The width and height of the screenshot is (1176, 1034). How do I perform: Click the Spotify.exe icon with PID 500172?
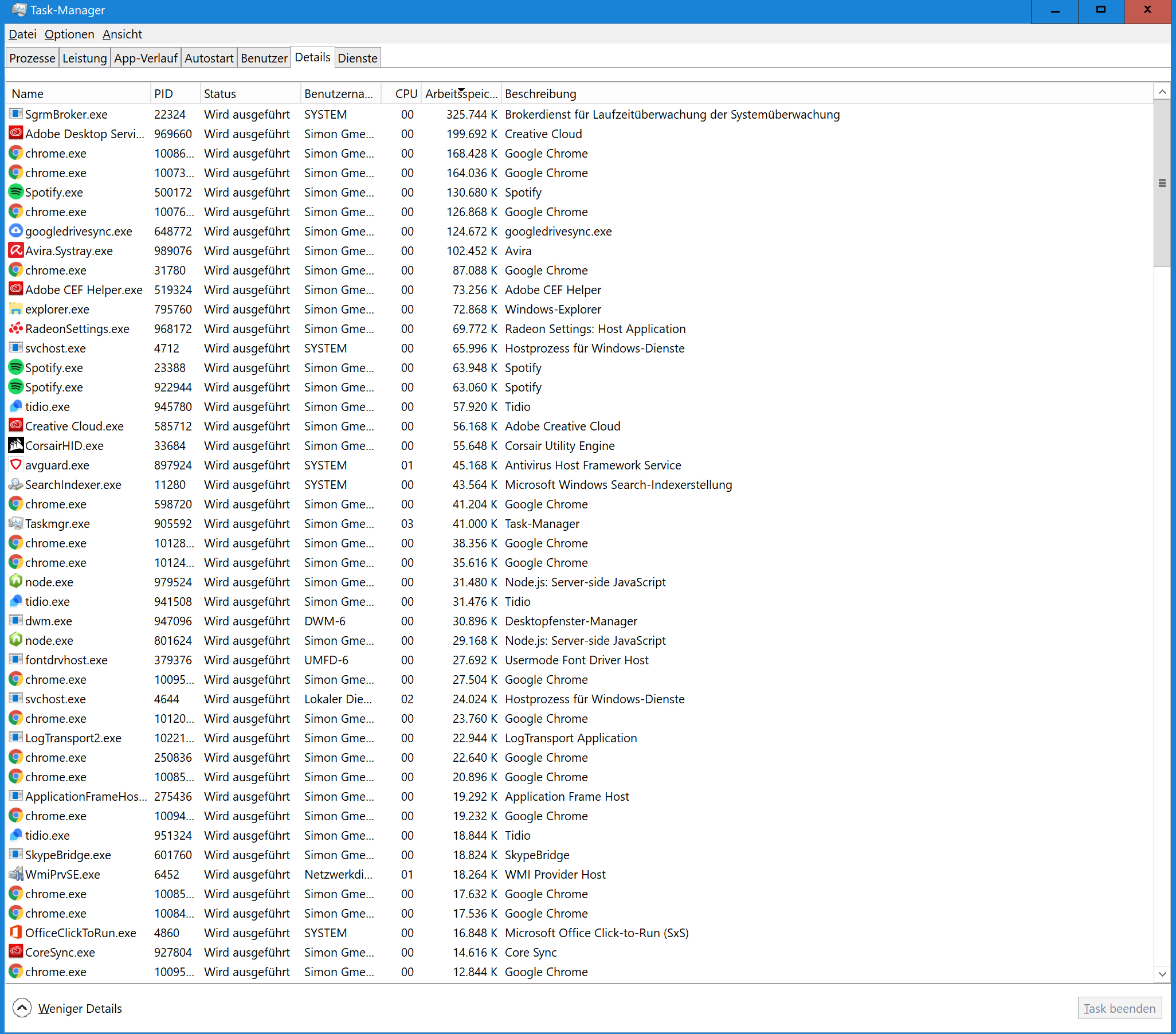(15, 192)
